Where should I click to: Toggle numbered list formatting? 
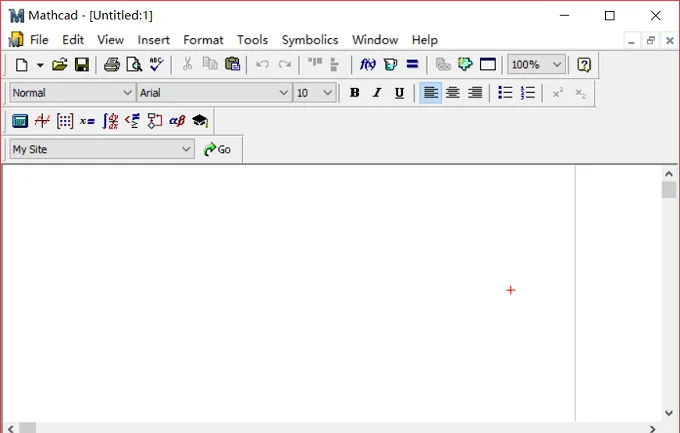coord(528,93)
